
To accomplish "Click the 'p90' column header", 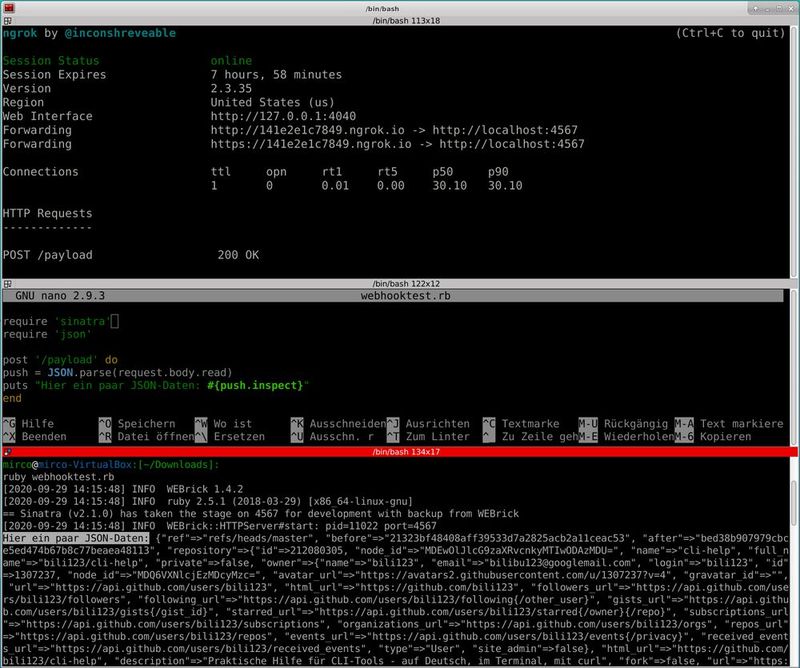I will click(x=498, y=172).
